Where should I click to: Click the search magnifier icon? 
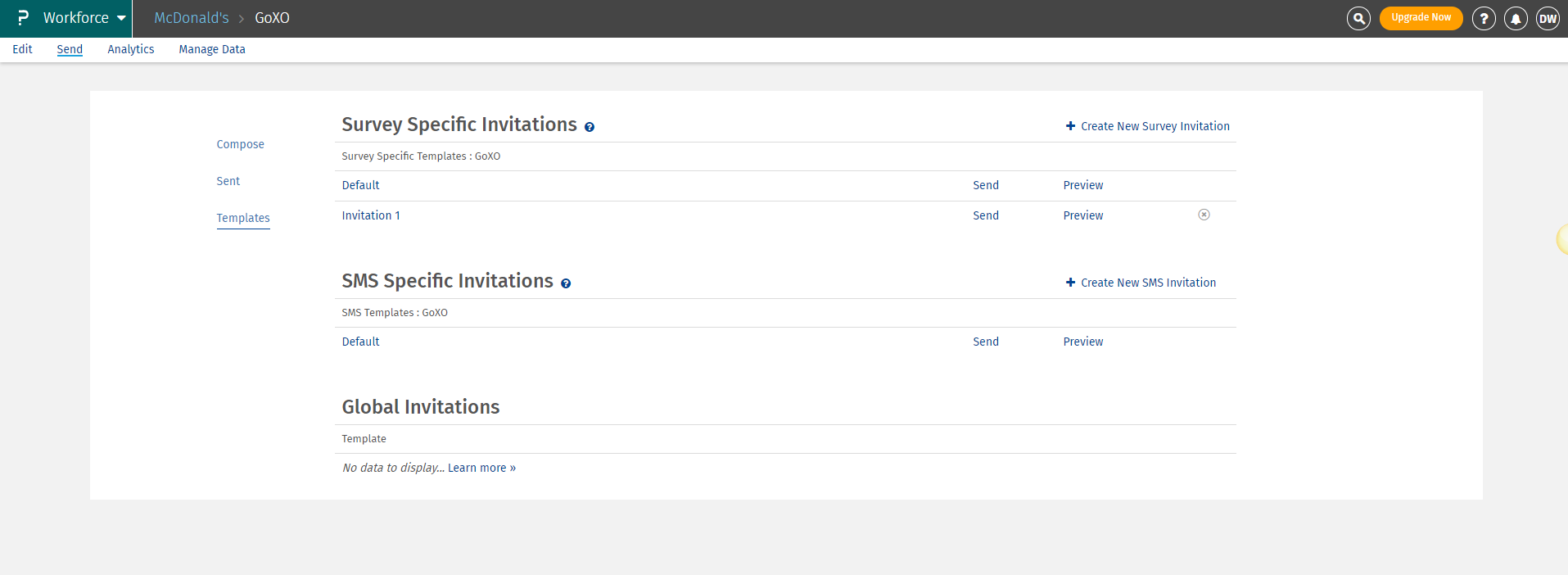pyautogui.click(x=1358, y=18)
